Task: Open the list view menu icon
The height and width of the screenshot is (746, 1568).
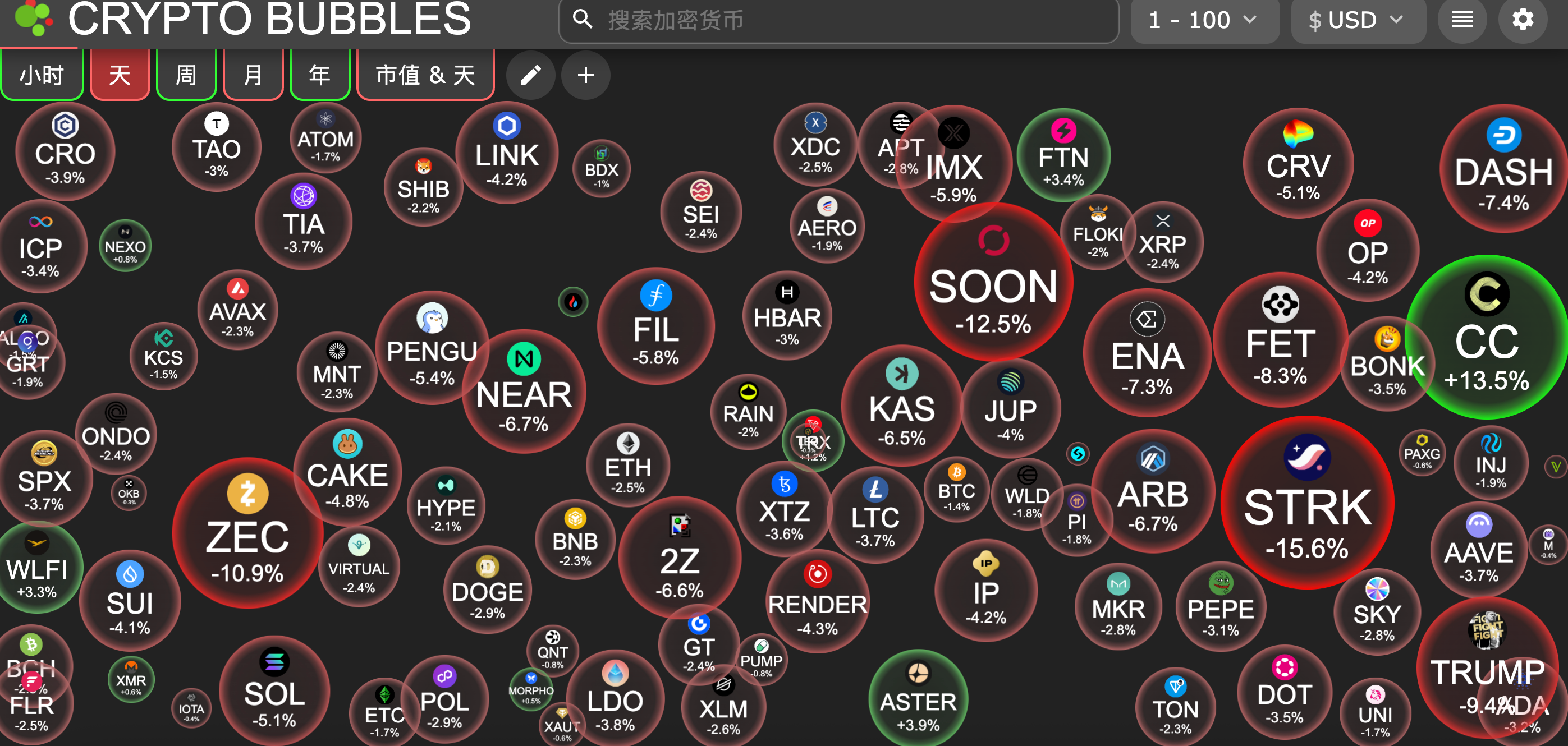Action: tap(1462, 20)
